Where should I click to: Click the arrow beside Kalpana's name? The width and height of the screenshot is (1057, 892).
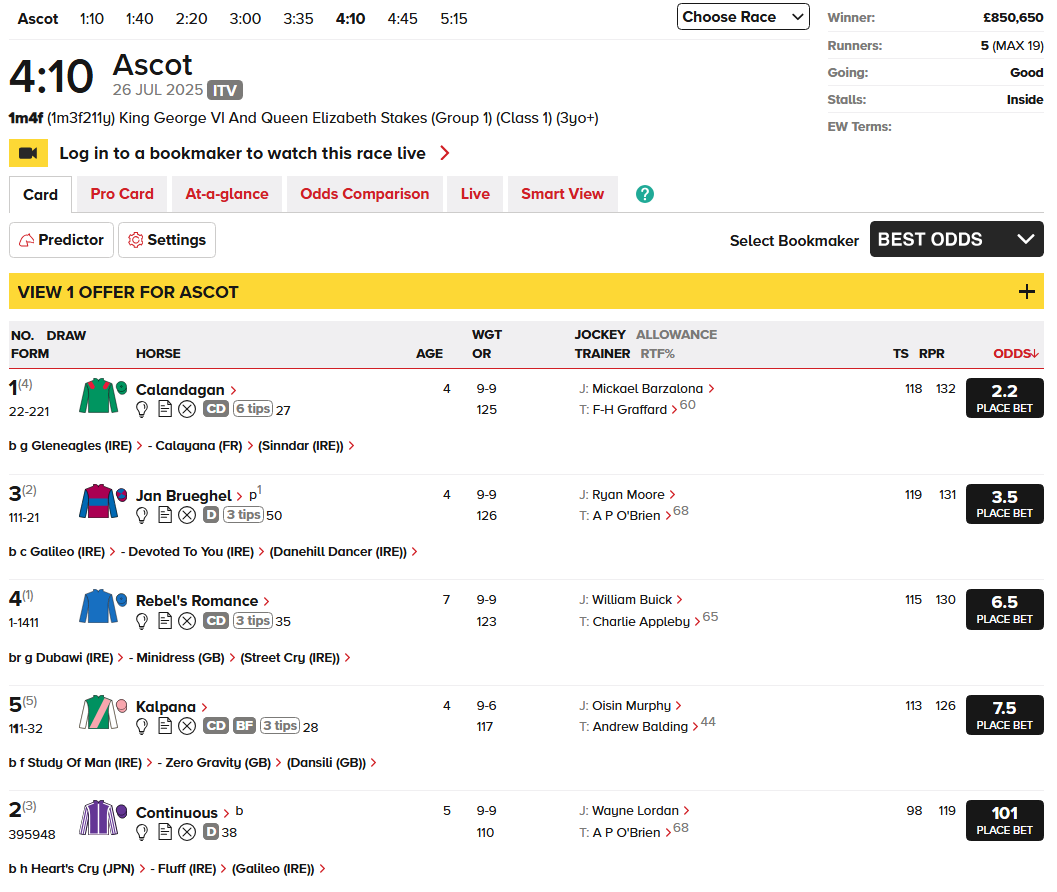click(204, 707)
